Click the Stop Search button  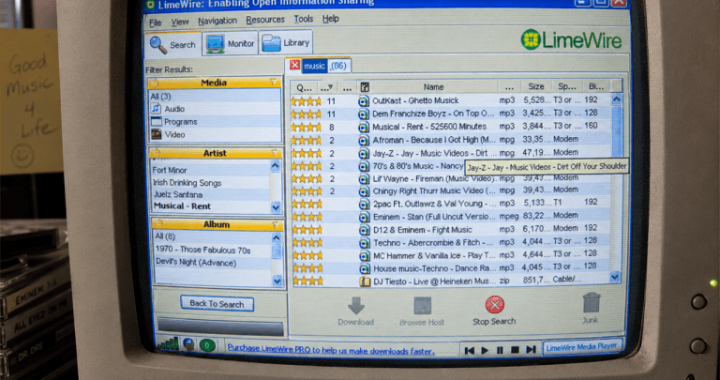[494, 311]
